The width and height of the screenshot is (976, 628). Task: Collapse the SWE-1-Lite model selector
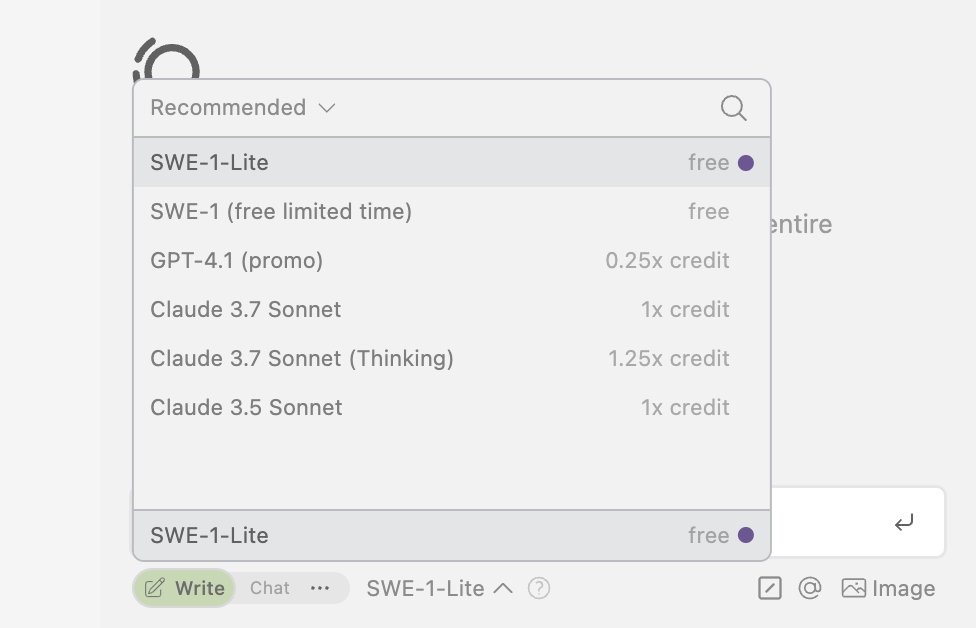click(x=440, y=588)
